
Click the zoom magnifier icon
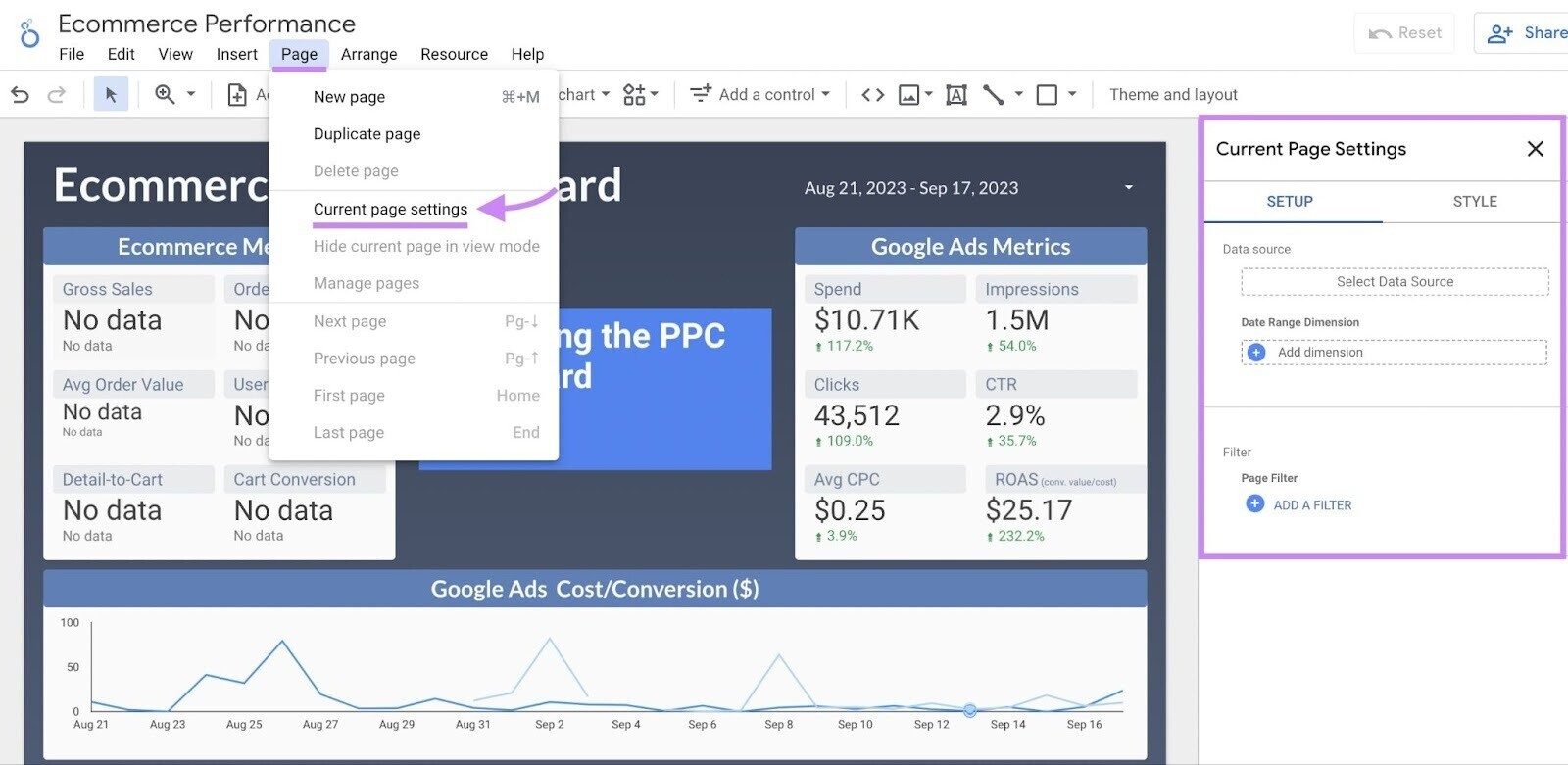pos(165,94)
